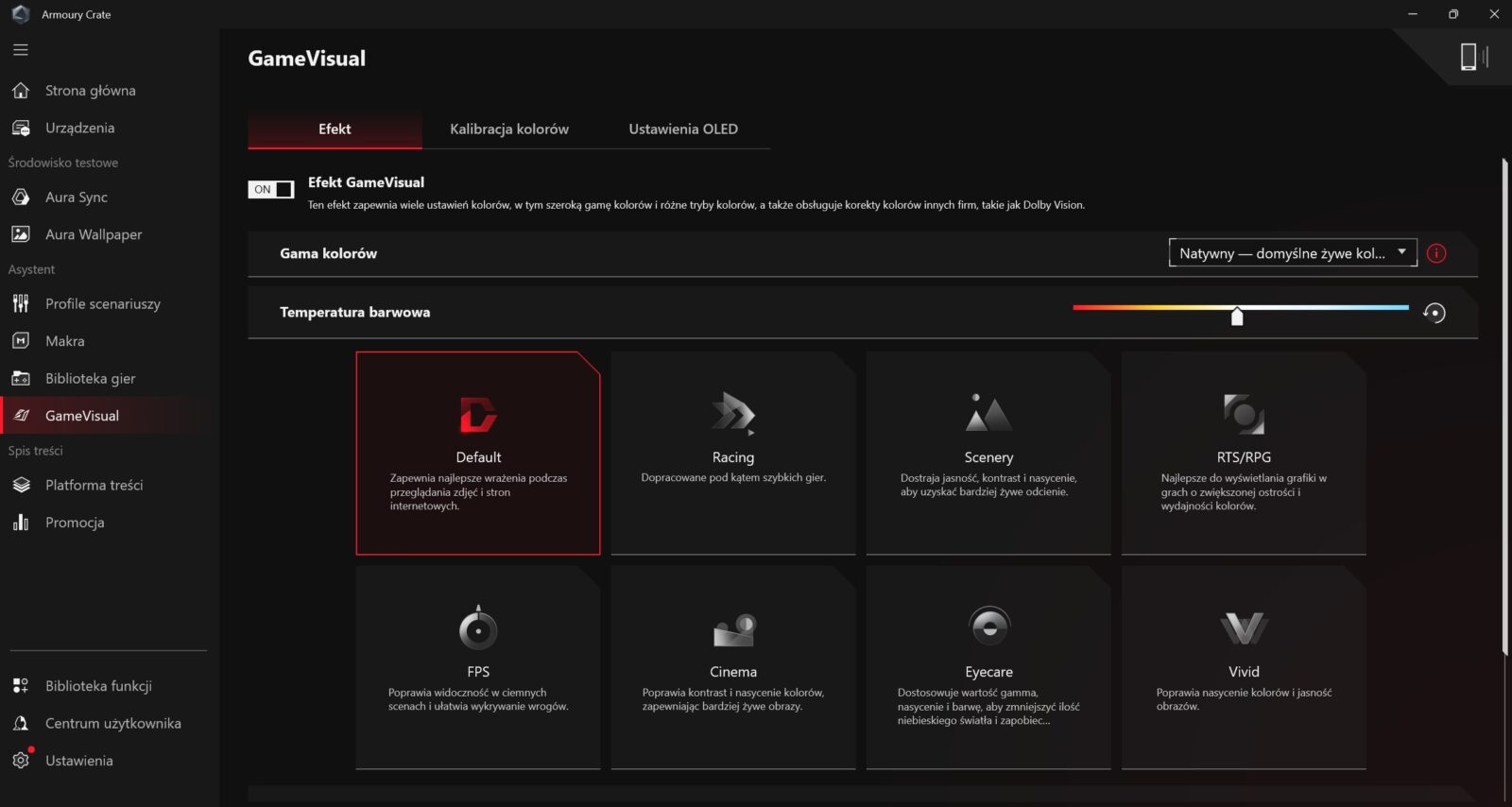Viewport: 1512px width, 807px height.
Task: Click the vertical scrollbar on the right
Action: (1504, 406)
